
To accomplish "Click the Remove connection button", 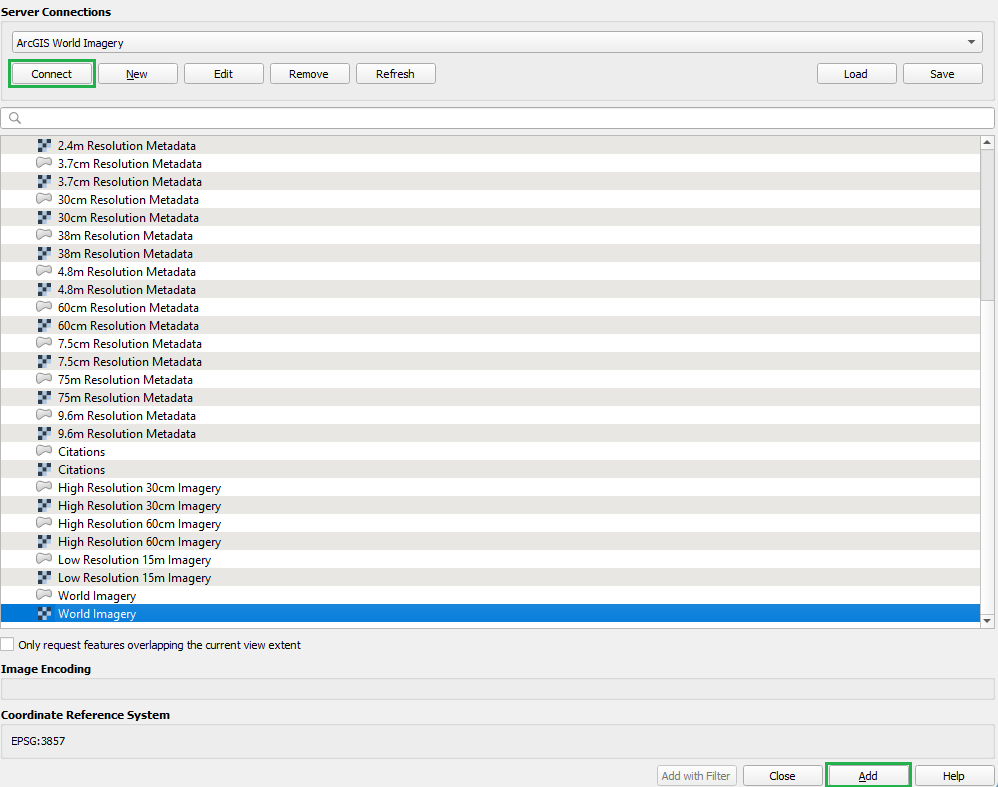I will tap(309, 74).
